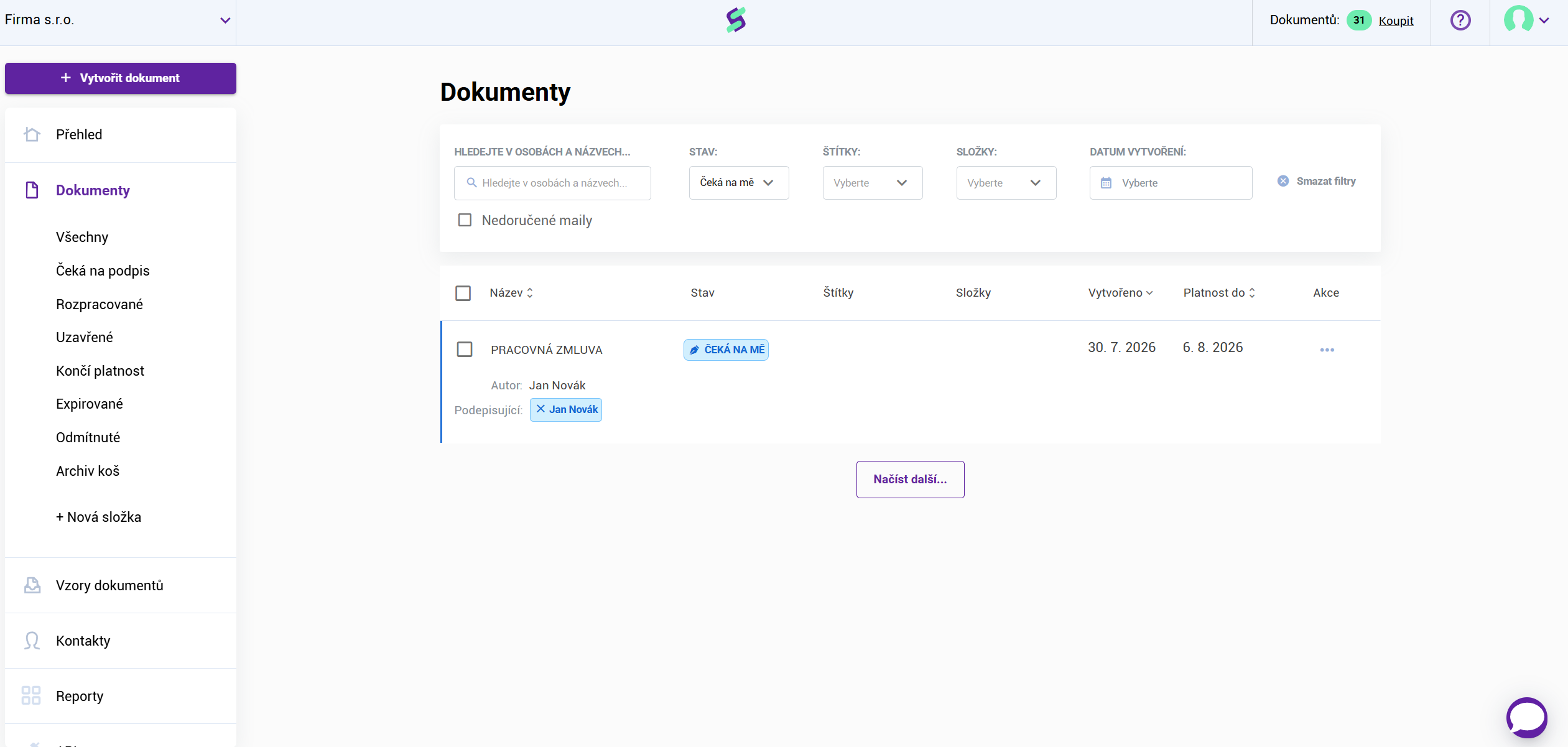Remove signer Jan Novák via X icon
Screen dimensions: 1568x747
pyautogui.click(x=540, y=409)
